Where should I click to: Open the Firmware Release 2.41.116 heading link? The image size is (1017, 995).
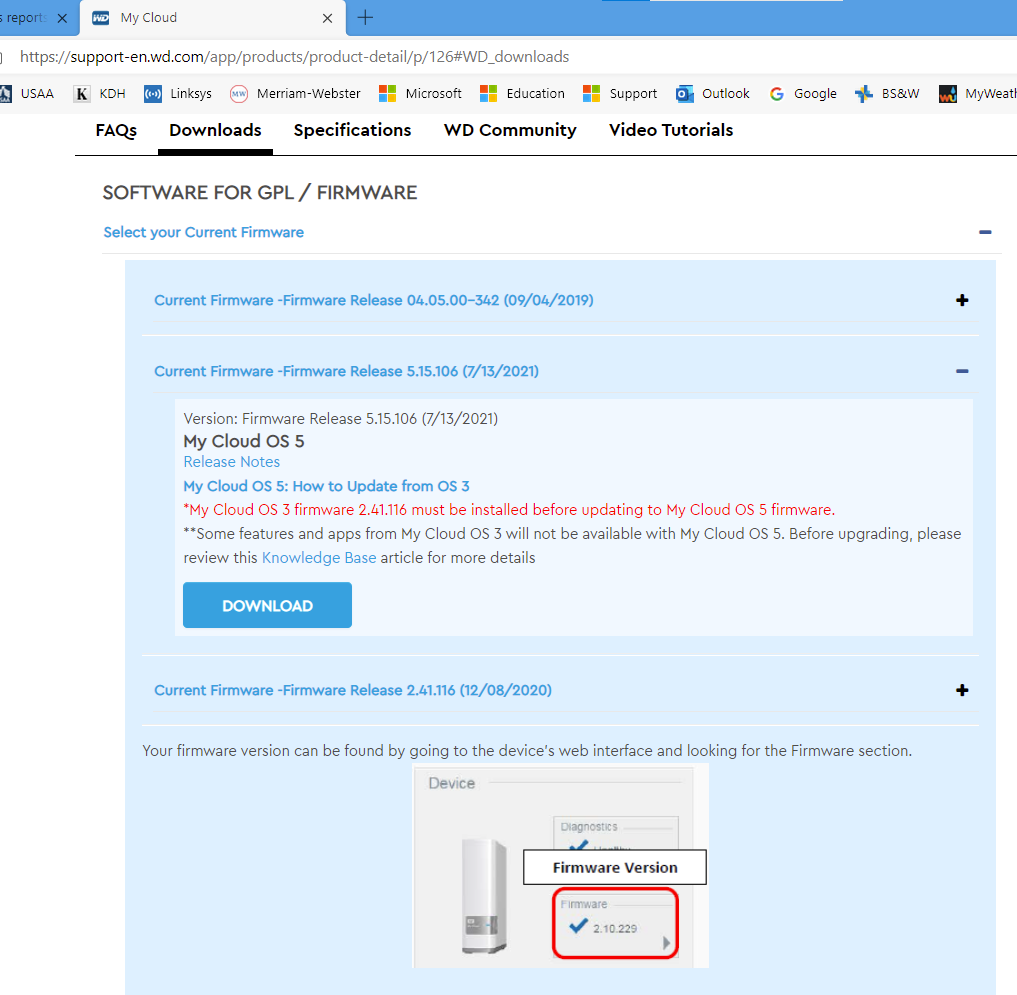point(353,690)
